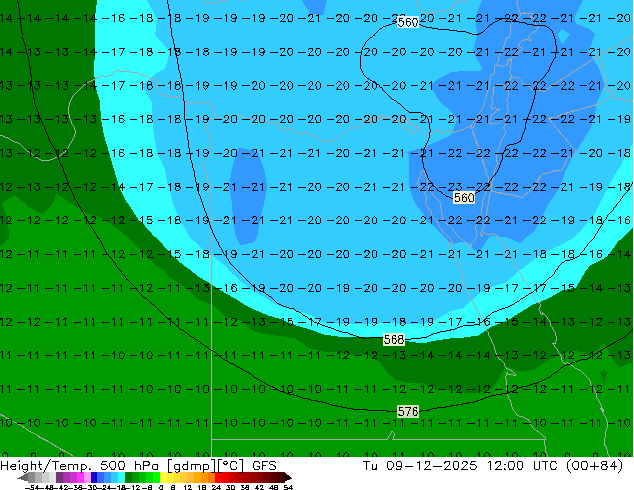The width and height of the screenshot is (634, 490).
Task: Click the cyan segment of the color legend
Action: (121, 477)
